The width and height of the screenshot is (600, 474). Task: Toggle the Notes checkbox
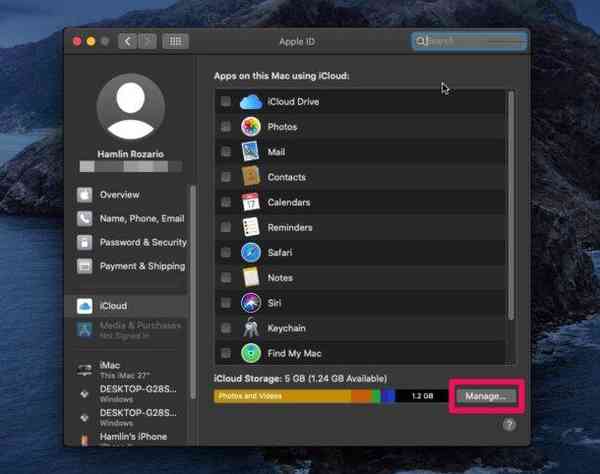[226, 278]
